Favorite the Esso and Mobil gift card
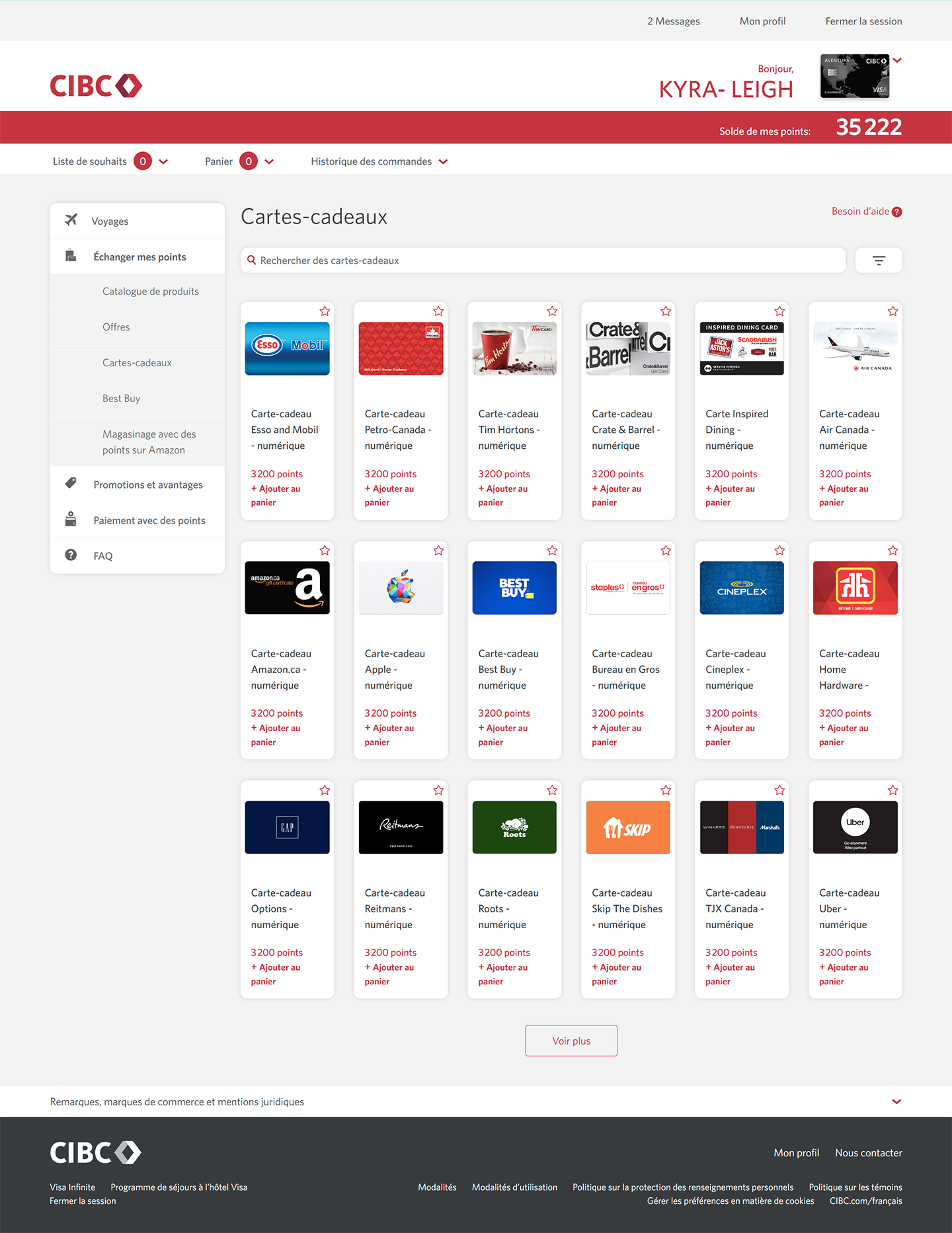Image resolution: width=952 pixels, height=1233 pixels. (325, 311)
